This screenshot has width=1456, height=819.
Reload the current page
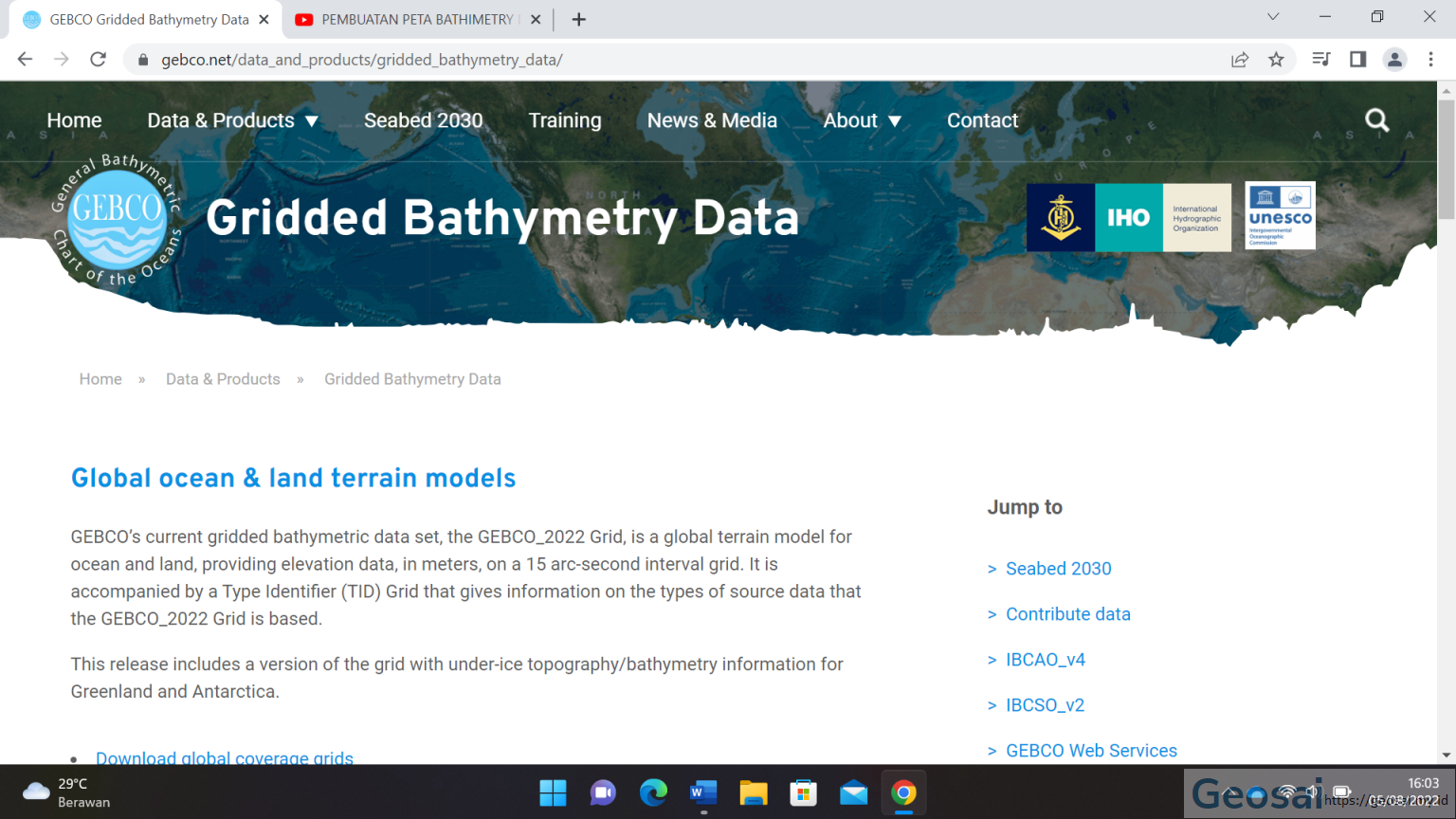coord(98,59)
